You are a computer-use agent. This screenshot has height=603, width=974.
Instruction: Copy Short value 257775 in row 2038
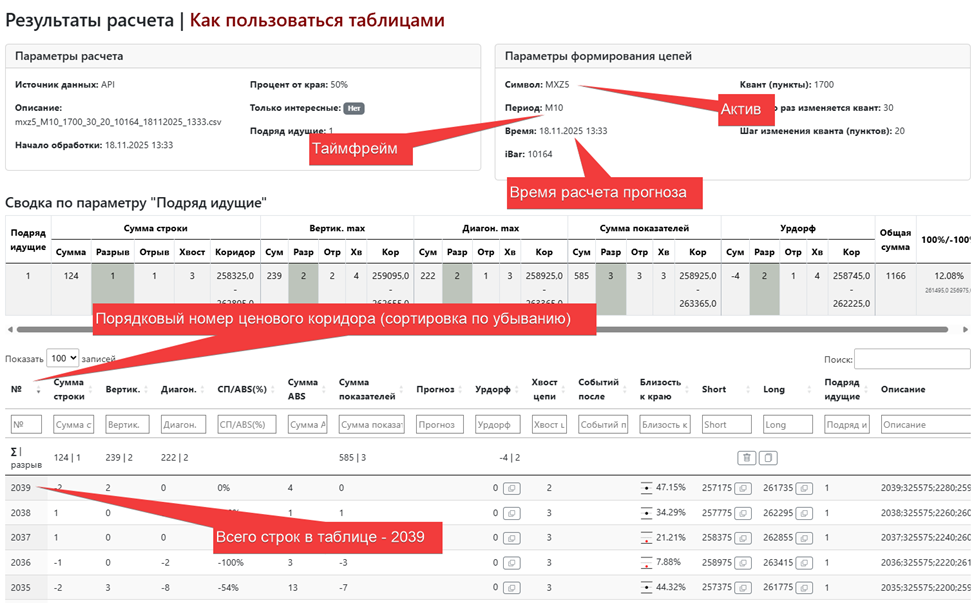745,513
